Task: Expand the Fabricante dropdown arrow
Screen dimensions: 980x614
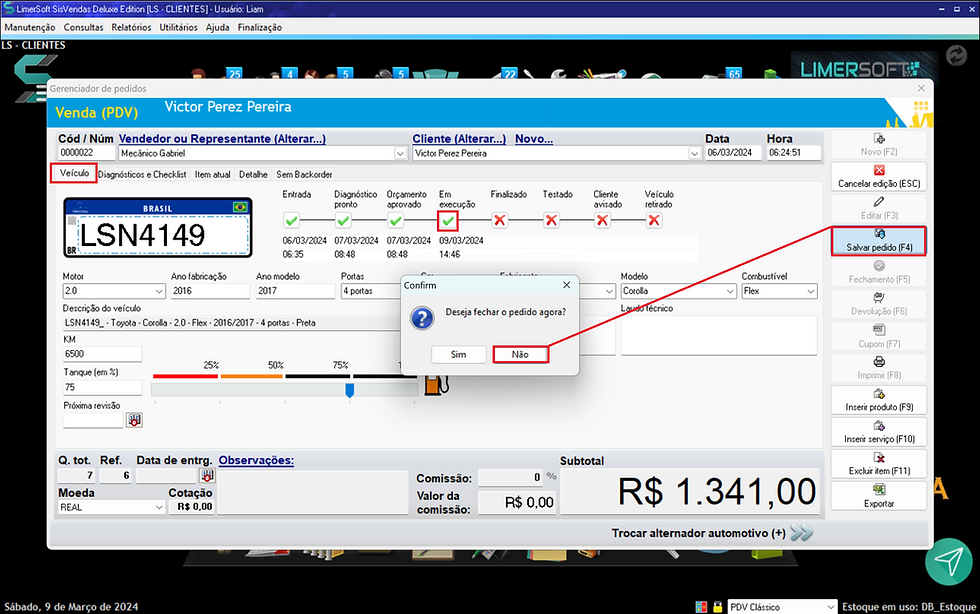Action: [x=609, y=291]
